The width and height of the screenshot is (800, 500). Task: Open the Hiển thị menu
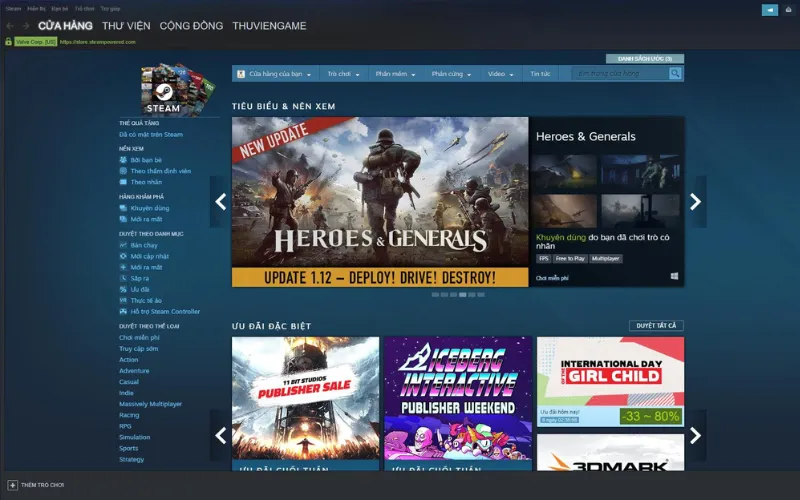36,9
